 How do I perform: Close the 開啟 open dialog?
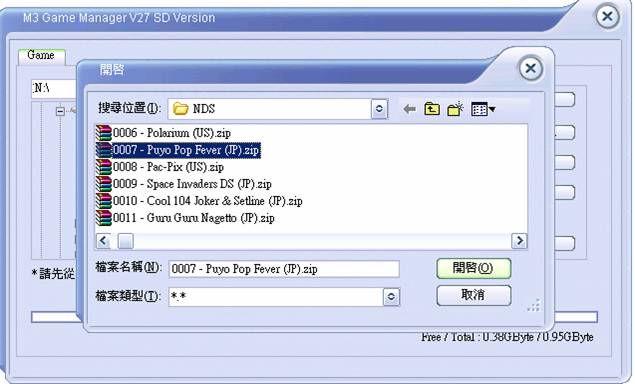(531, 68)
